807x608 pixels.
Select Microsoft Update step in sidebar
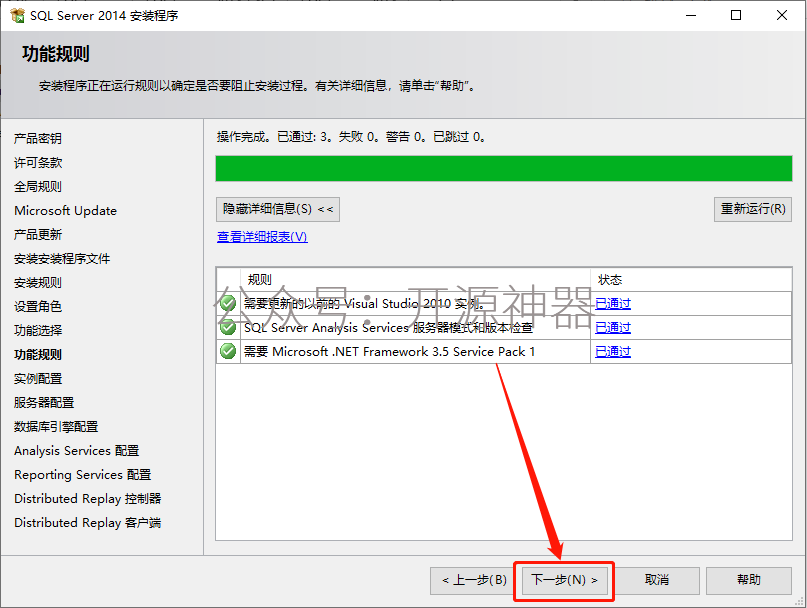tap(65, 211)
